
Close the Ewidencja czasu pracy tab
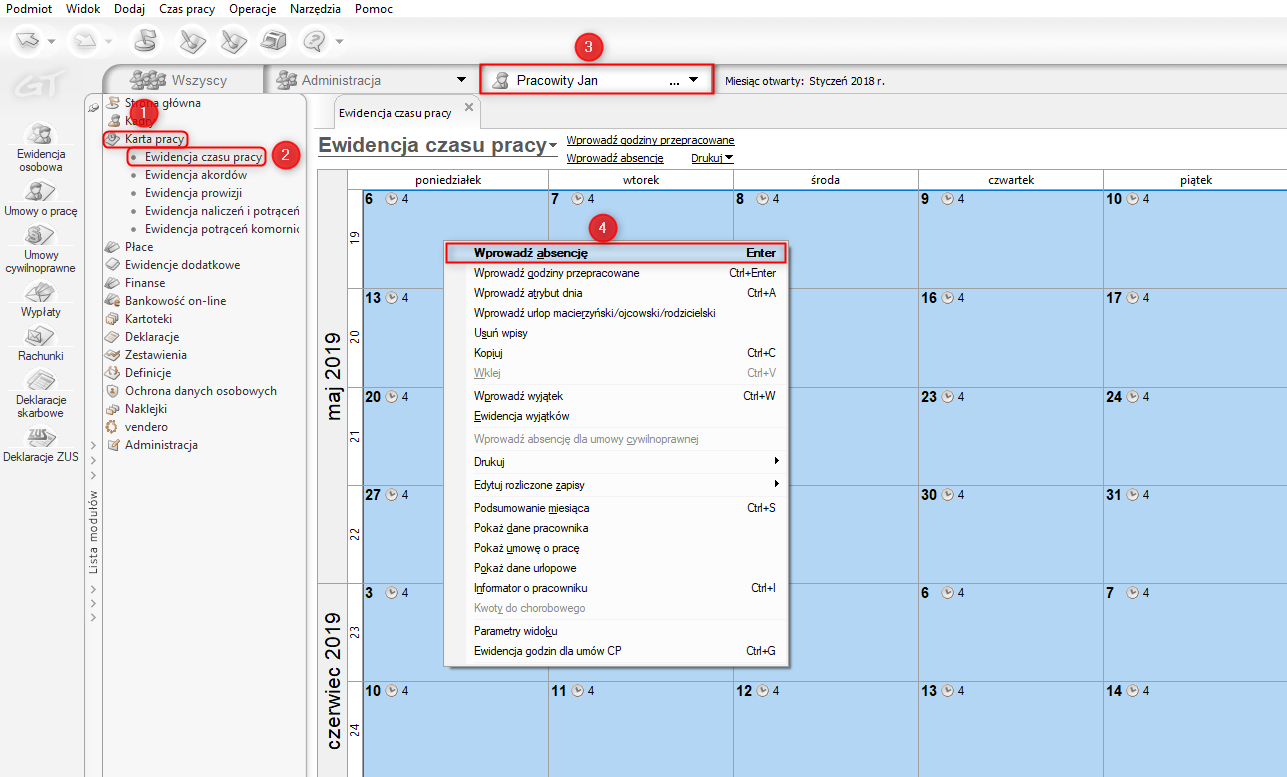pos(469,108)
